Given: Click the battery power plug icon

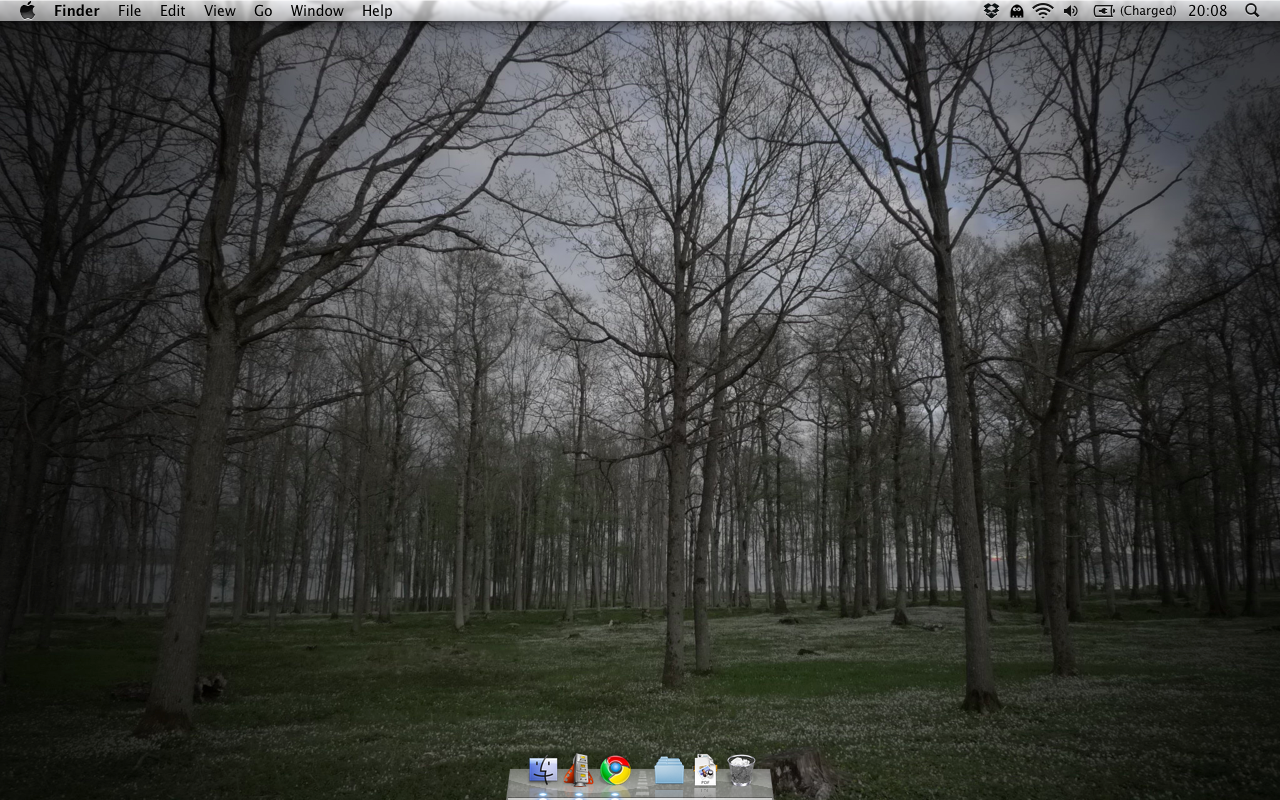Looking at the screenshot, I should click(x=1104, y=10).
